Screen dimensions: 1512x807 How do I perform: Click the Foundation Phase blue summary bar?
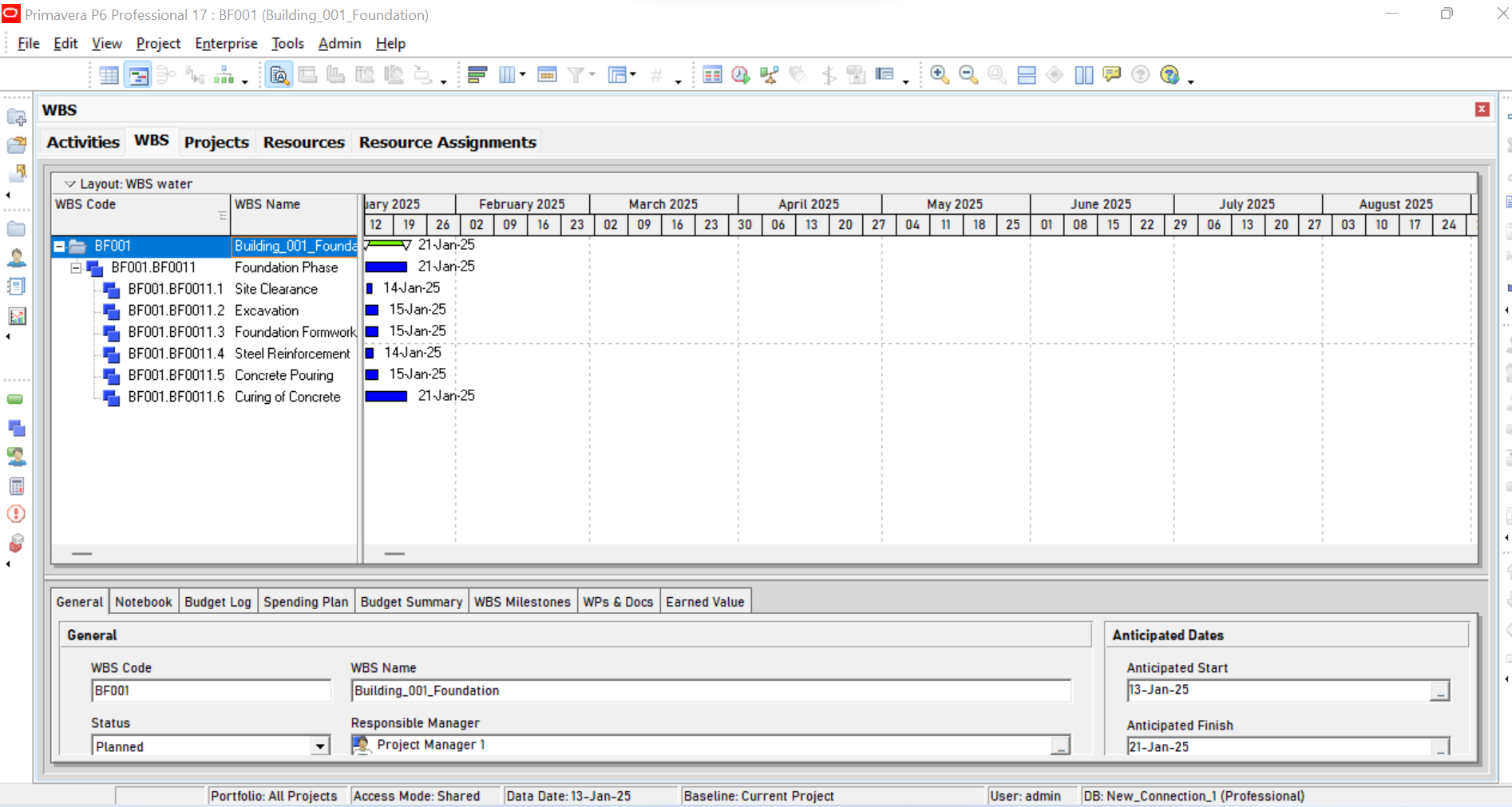coord(386,267)
